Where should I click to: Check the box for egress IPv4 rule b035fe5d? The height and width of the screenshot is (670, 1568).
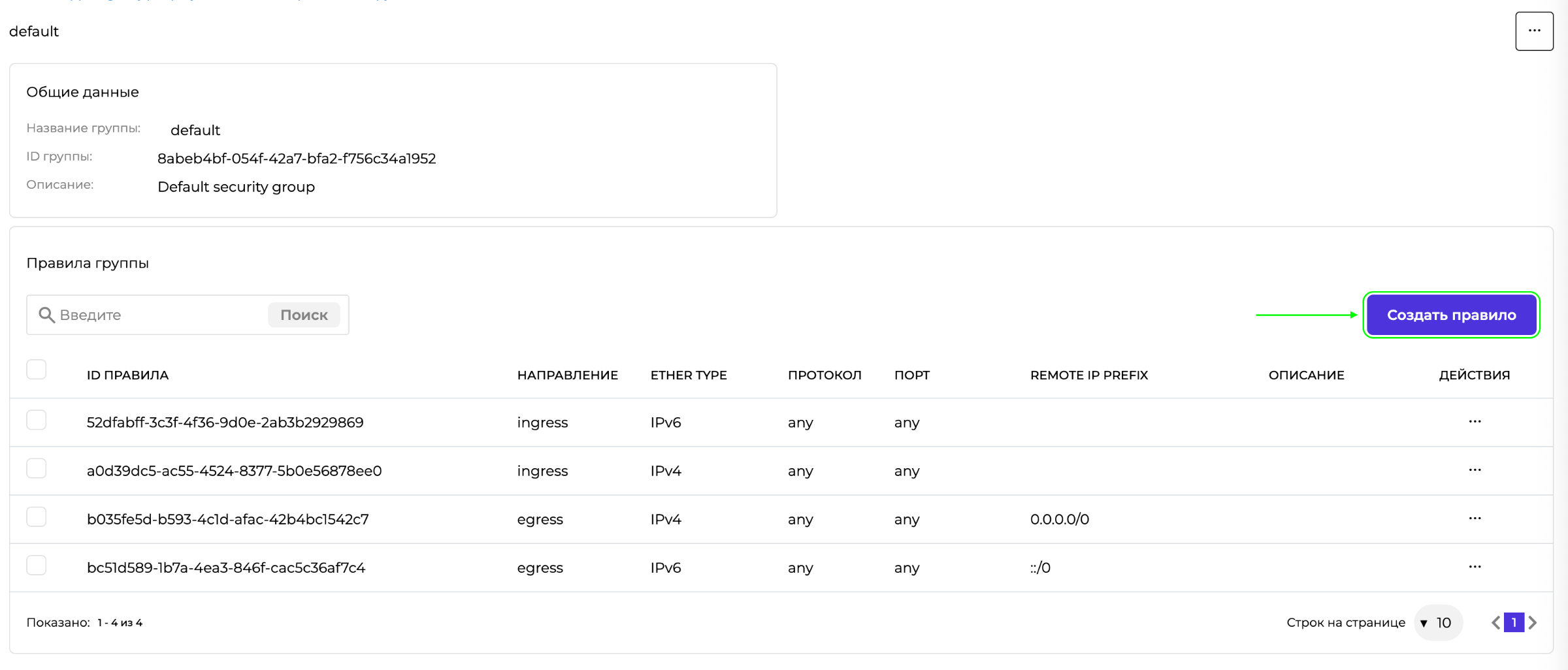(x=37, y=517)
